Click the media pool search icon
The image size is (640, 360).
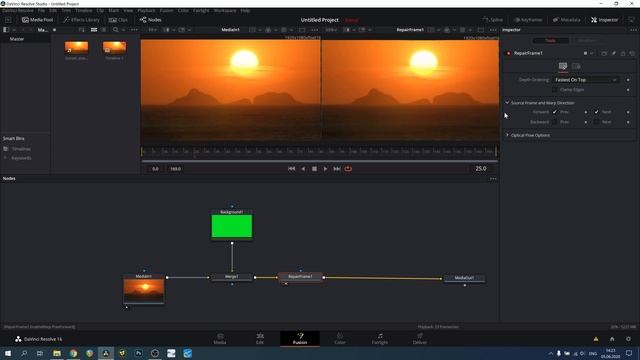116,30
